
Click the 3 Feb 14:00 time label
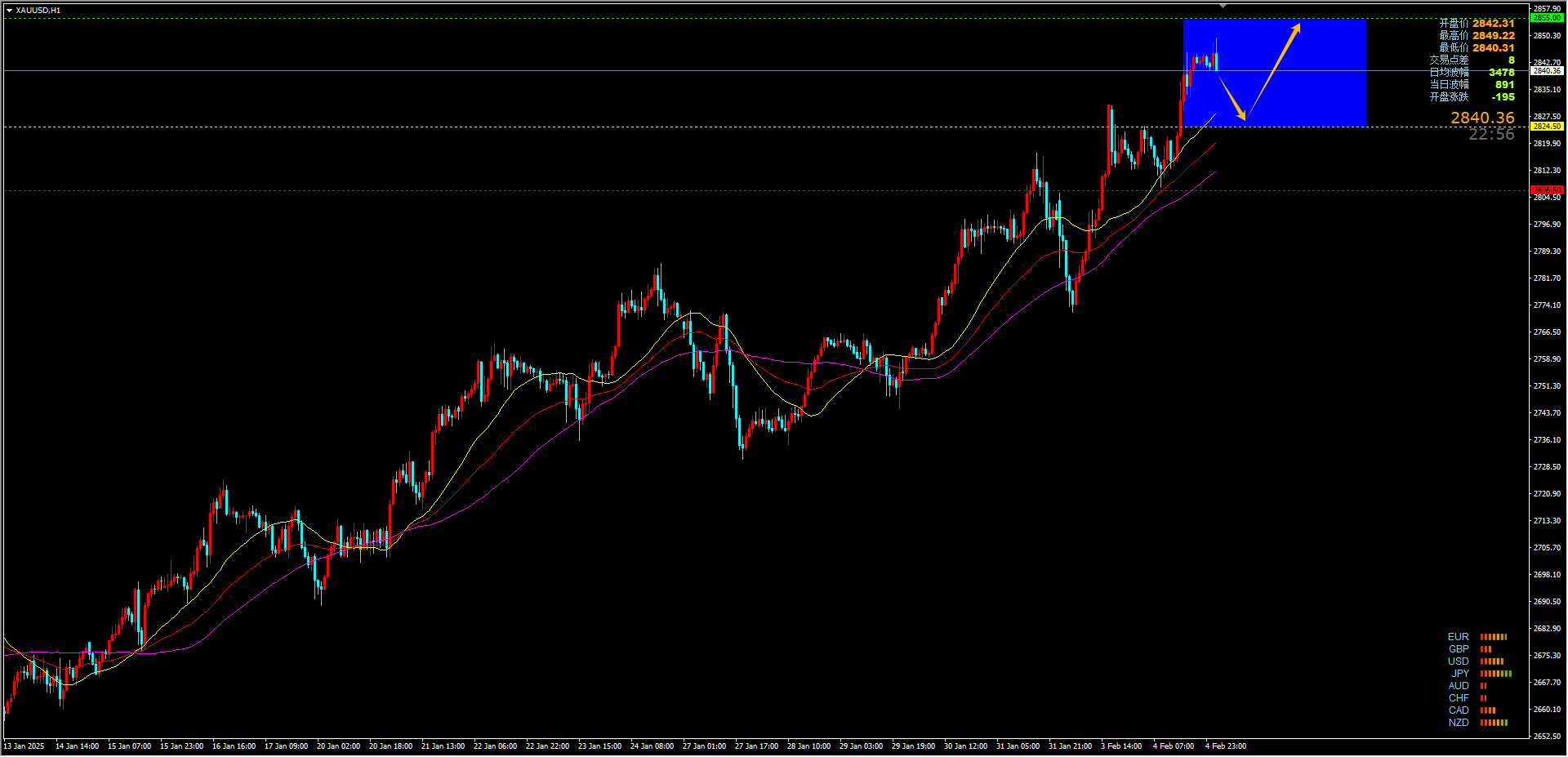pos(1121,746)
